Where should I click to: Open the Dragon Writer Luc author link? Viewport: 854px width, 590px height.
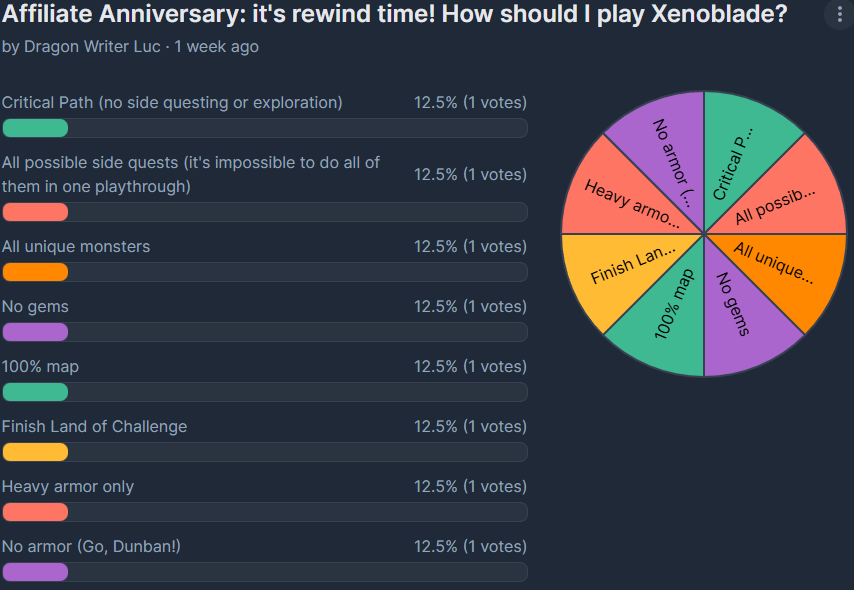pos(93,47)
